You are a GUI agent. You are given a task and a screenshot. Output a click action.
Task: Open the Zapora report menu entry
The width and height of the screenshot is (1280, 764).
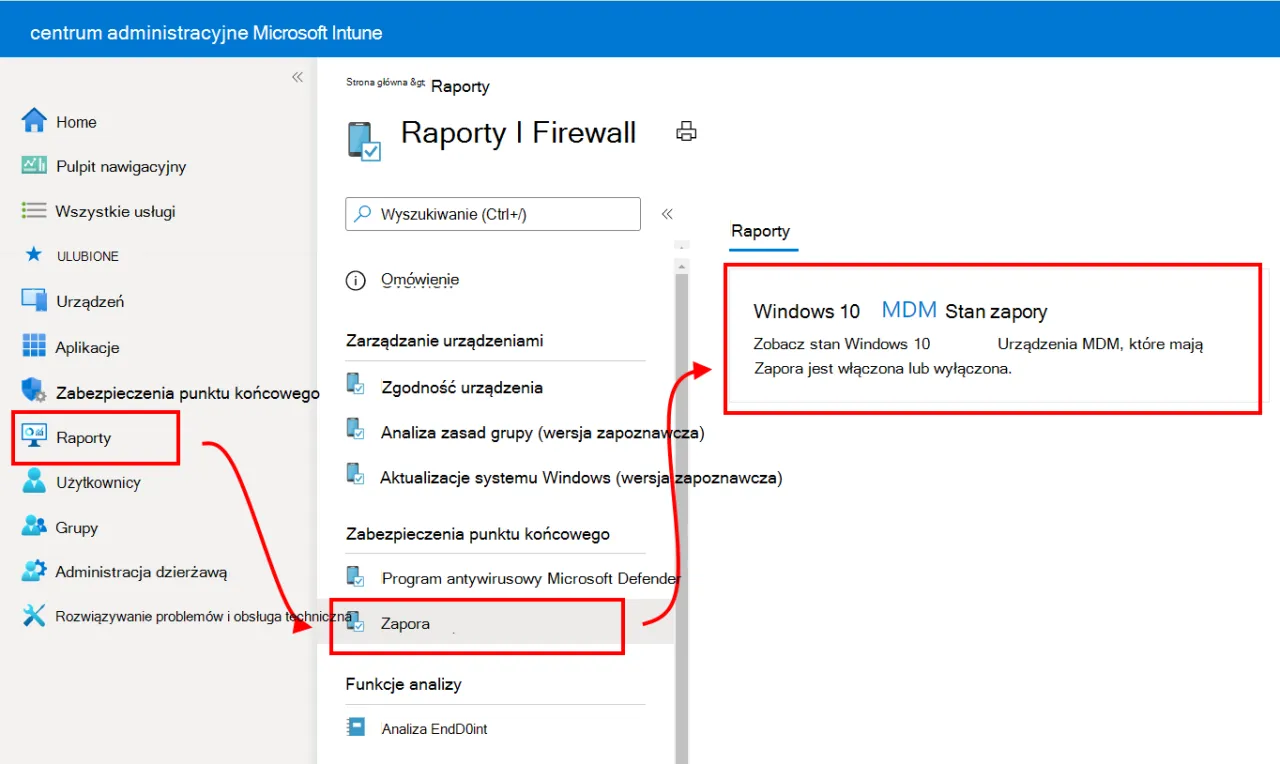point(406,623)
